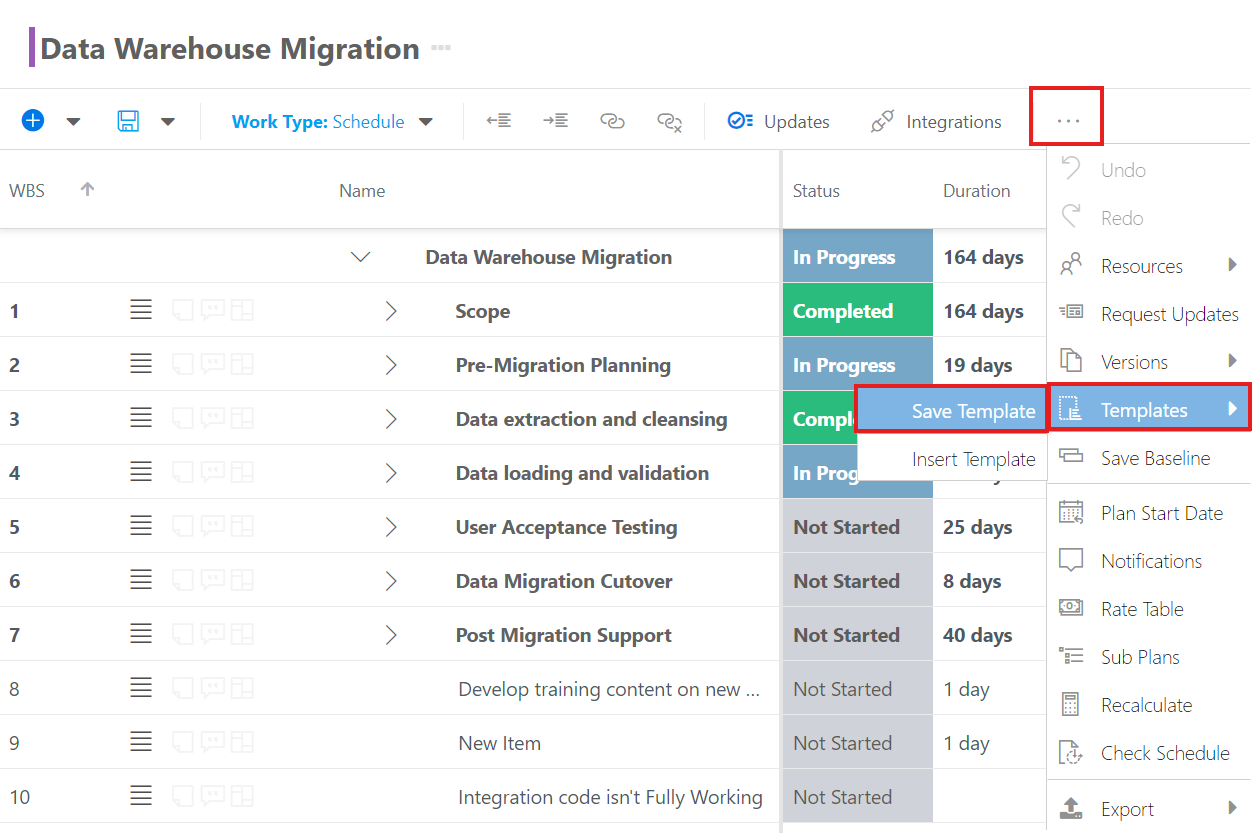Expand Data extraction and cleansing row
Viewport: 1253px width, 833px height.
pos(391,419)
